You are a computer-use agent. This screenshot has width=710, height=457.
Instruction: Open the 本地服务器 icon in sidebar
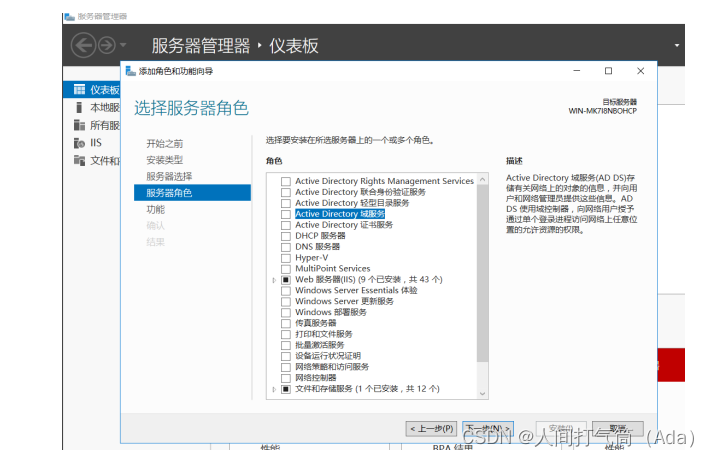80,108
